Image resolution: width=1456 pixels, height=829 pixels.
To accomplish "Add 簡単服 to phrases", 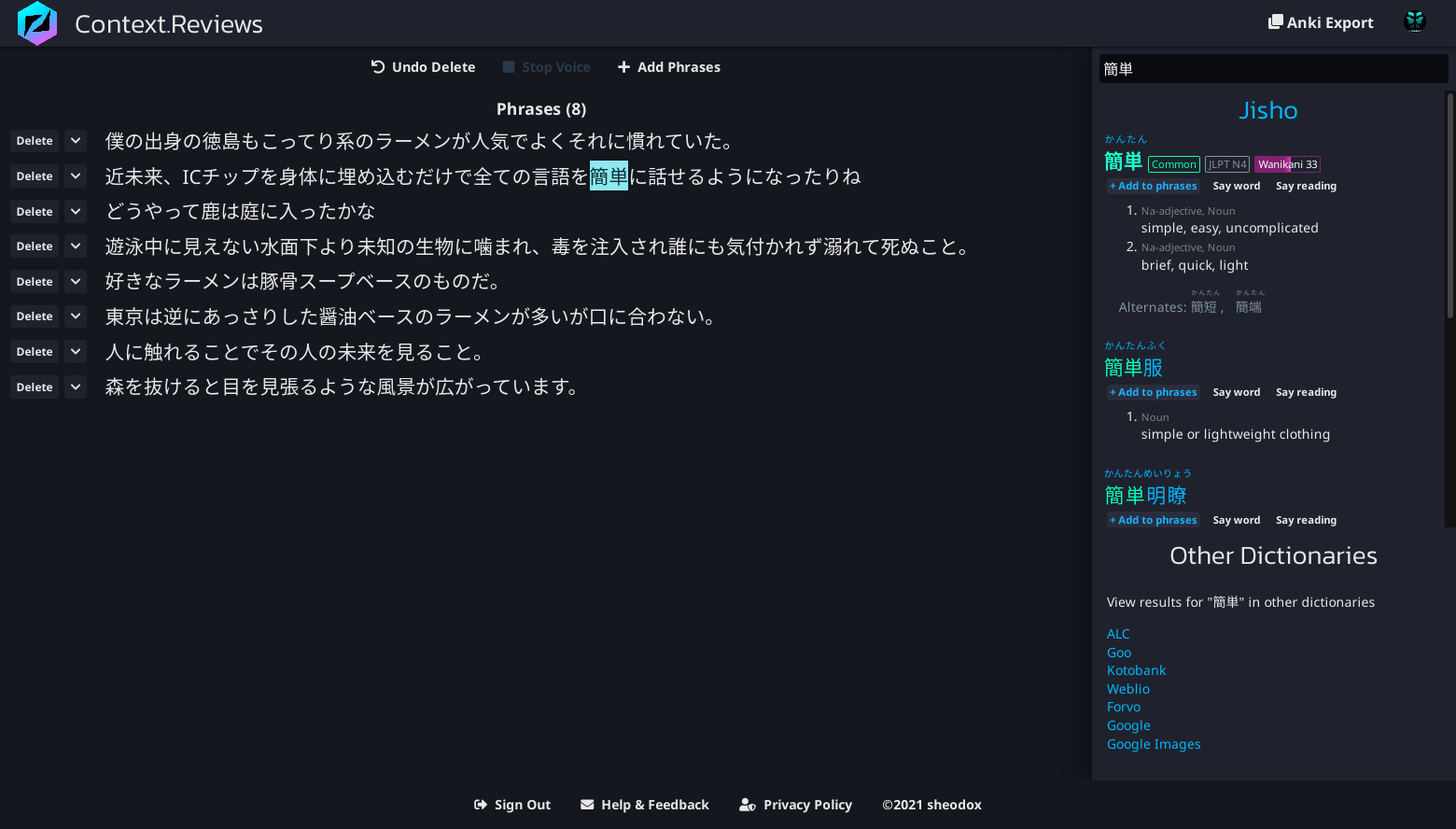I will coord(1154,392).
